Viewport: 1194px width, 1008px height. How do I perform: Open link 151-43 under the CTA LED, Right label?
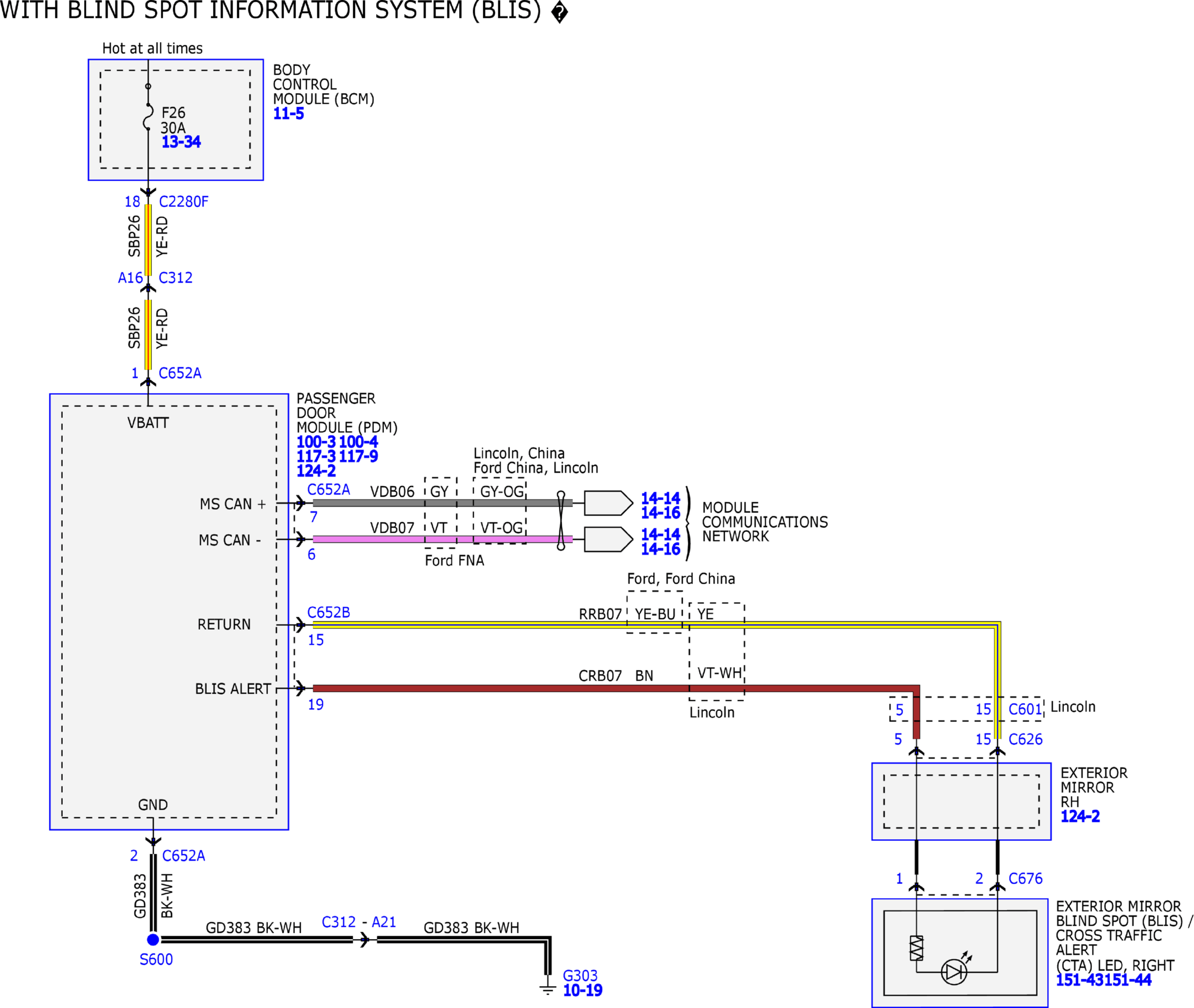(x=1079, y=980)
